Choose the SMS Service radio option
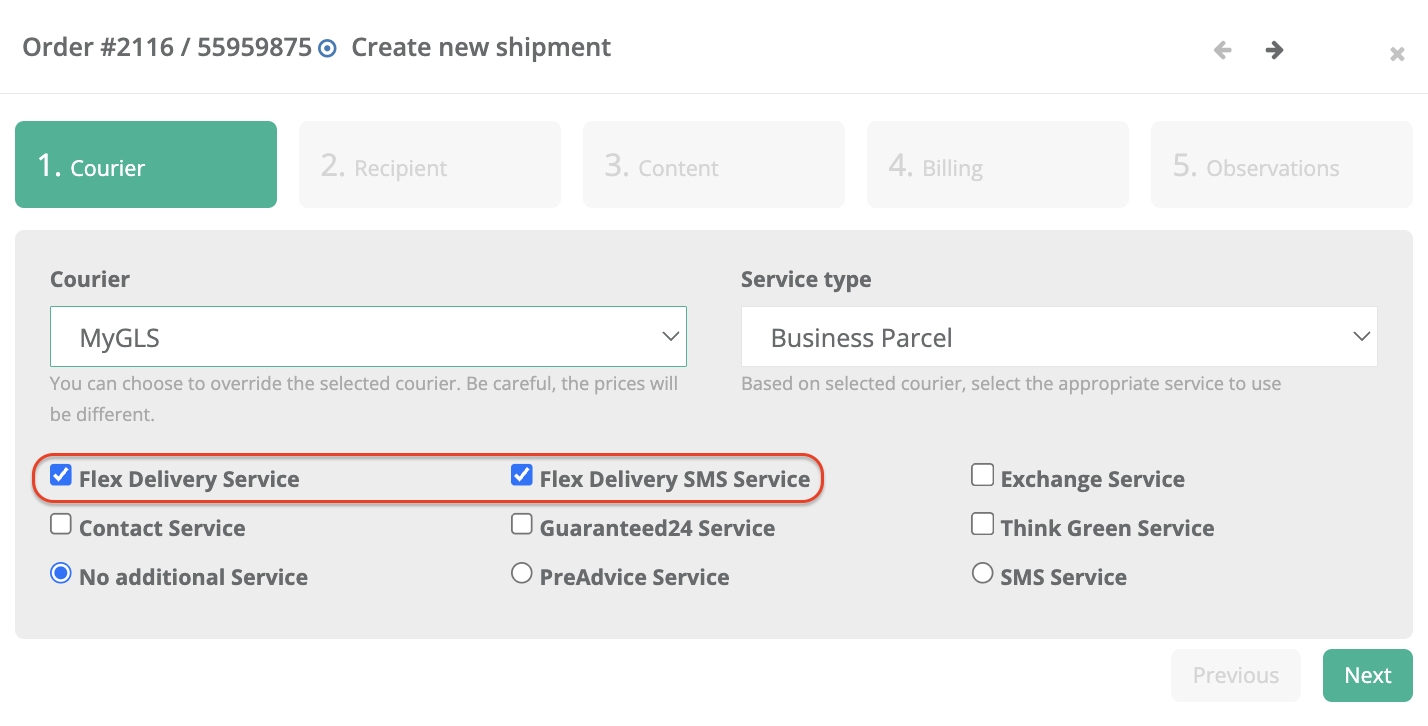Image resolution: width=1428 pixels, height=726 pixels. (982, 573)
